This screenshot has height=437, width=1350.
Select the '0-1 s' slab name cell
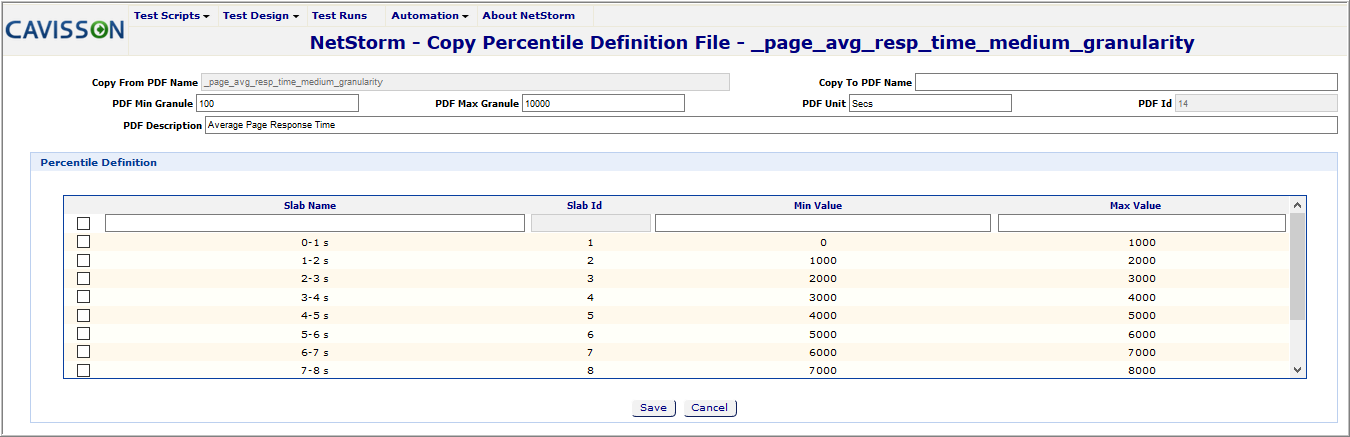click(x=315, y=242)
